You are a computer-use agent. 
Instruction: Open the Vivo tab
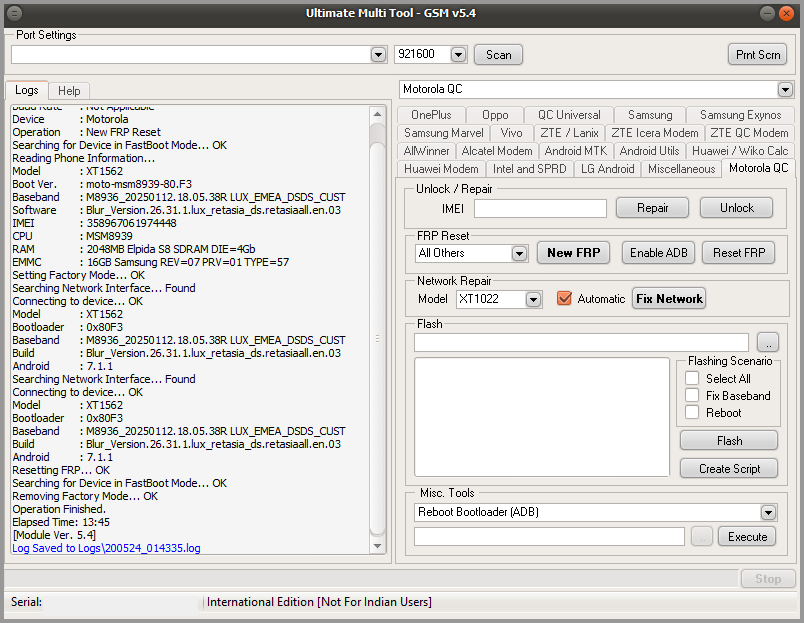click(x=511, y=133)
